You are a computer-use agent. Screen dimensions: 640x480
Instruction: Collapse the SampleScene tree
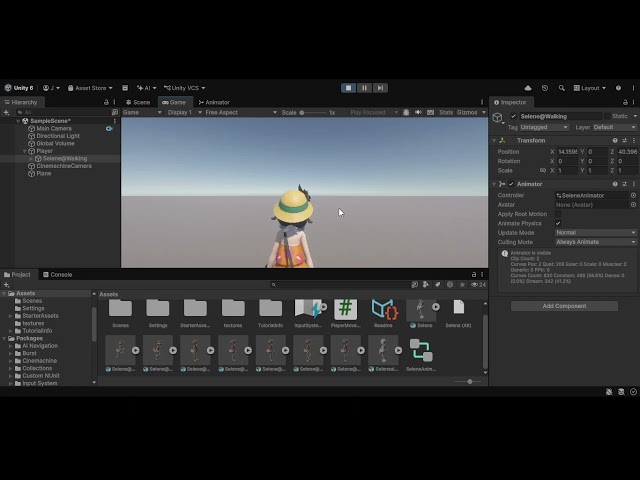(x=18, y=121)
